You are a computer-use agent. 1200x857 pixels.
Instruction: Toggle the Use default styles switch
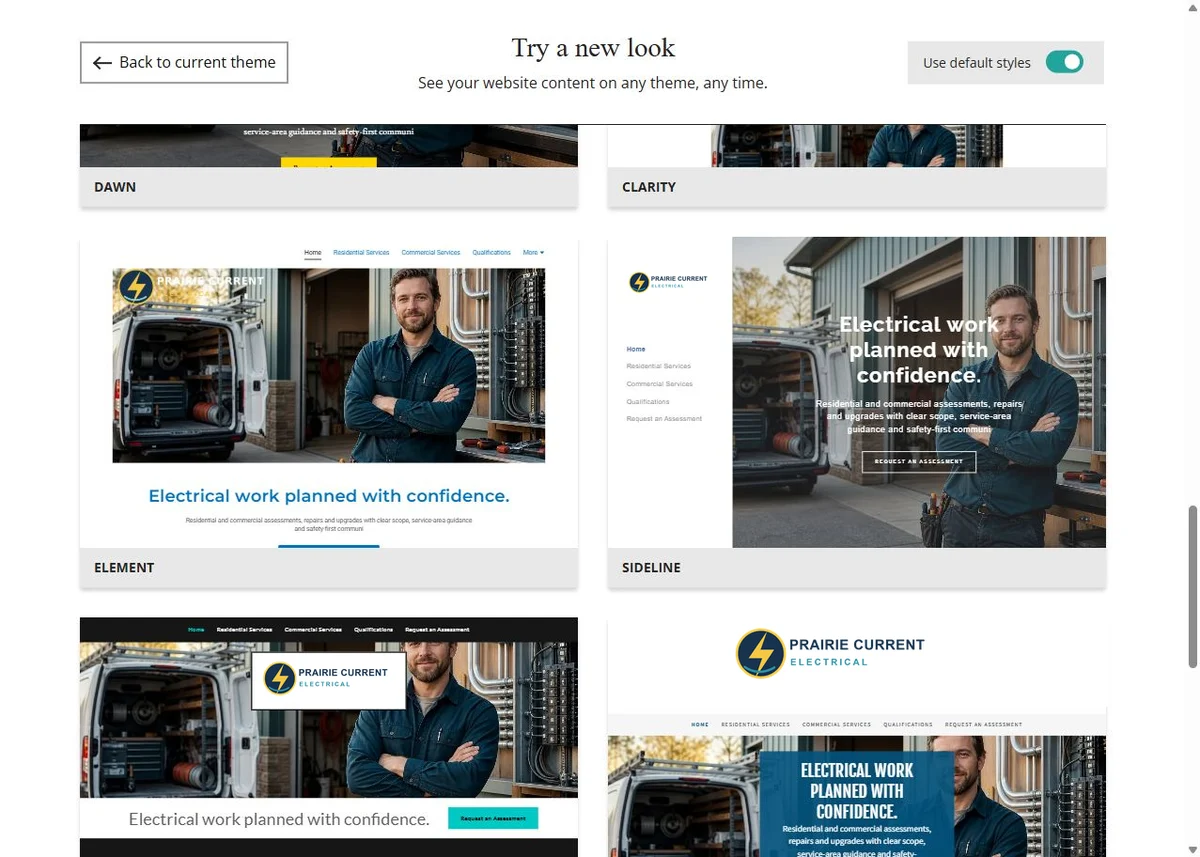tap(1064, 62)
